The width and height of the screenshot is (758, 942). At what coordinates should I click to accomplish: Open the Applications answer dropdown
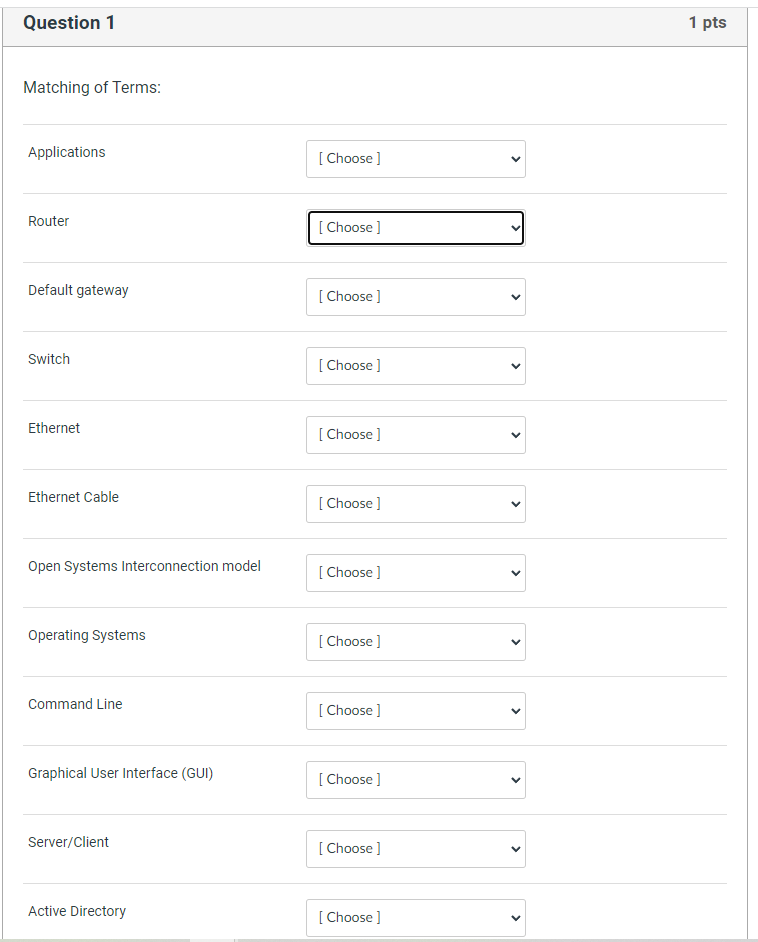[415, 158]
